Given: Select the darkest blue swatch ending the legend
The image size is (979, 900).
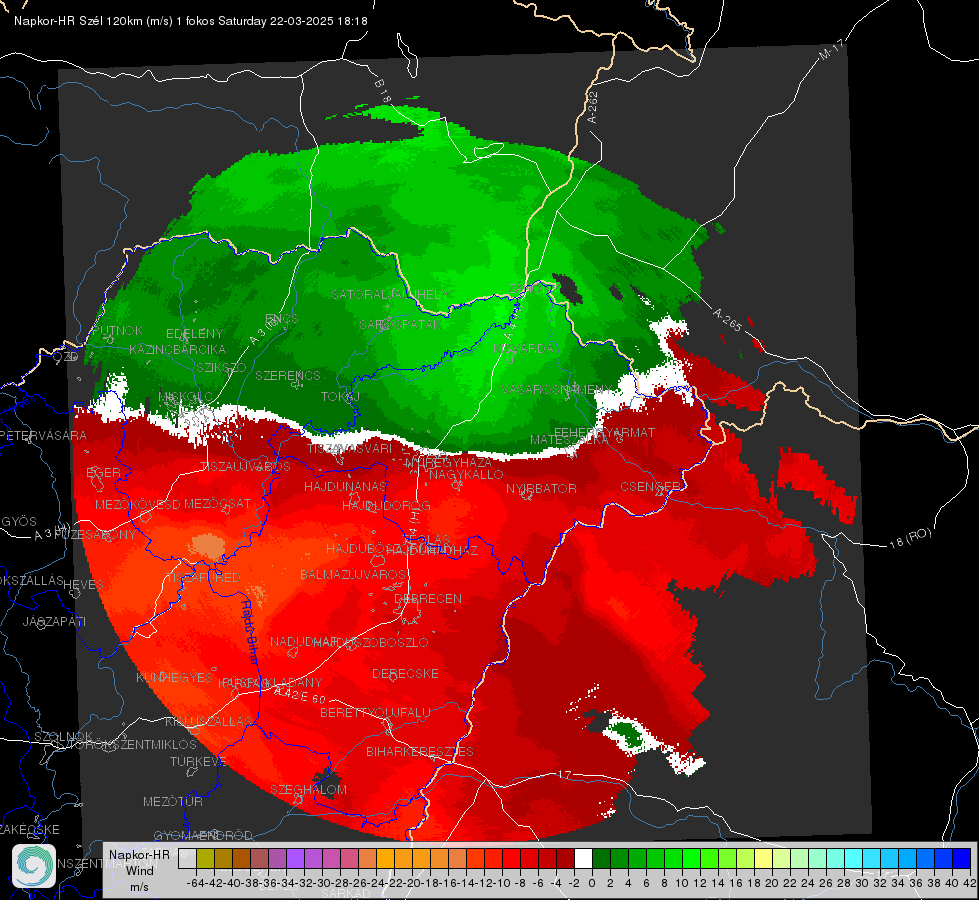Looking at the screenshot, I should pos(962,858).
